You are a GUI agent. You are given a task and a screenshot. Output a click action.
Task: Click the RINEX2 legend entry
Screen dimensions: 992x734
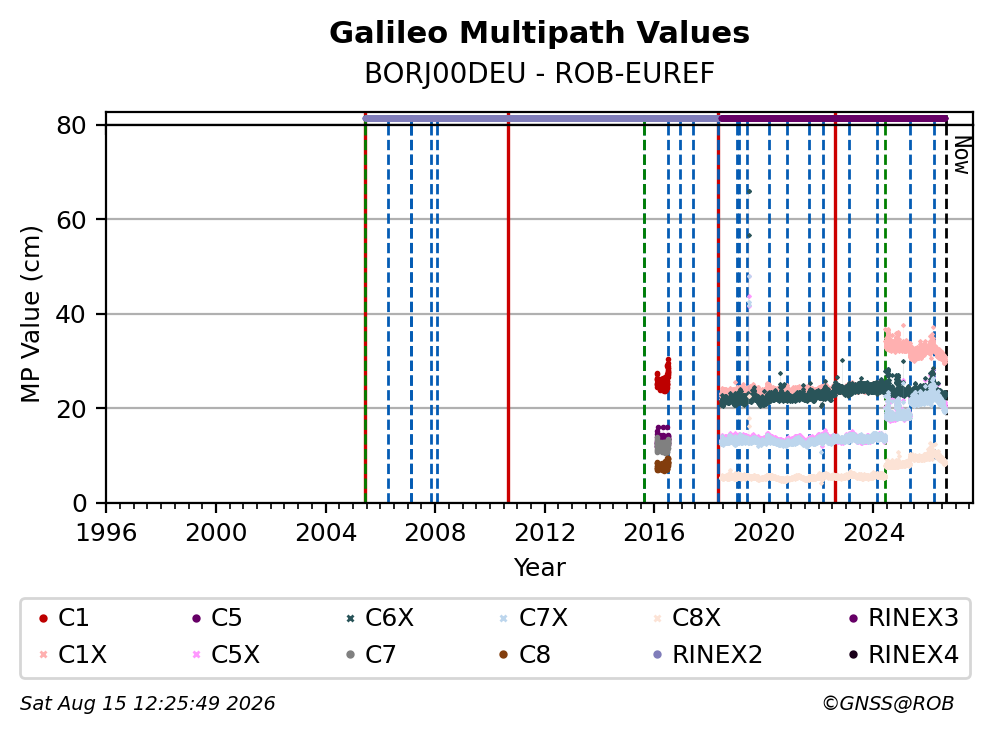coord(707,654)
